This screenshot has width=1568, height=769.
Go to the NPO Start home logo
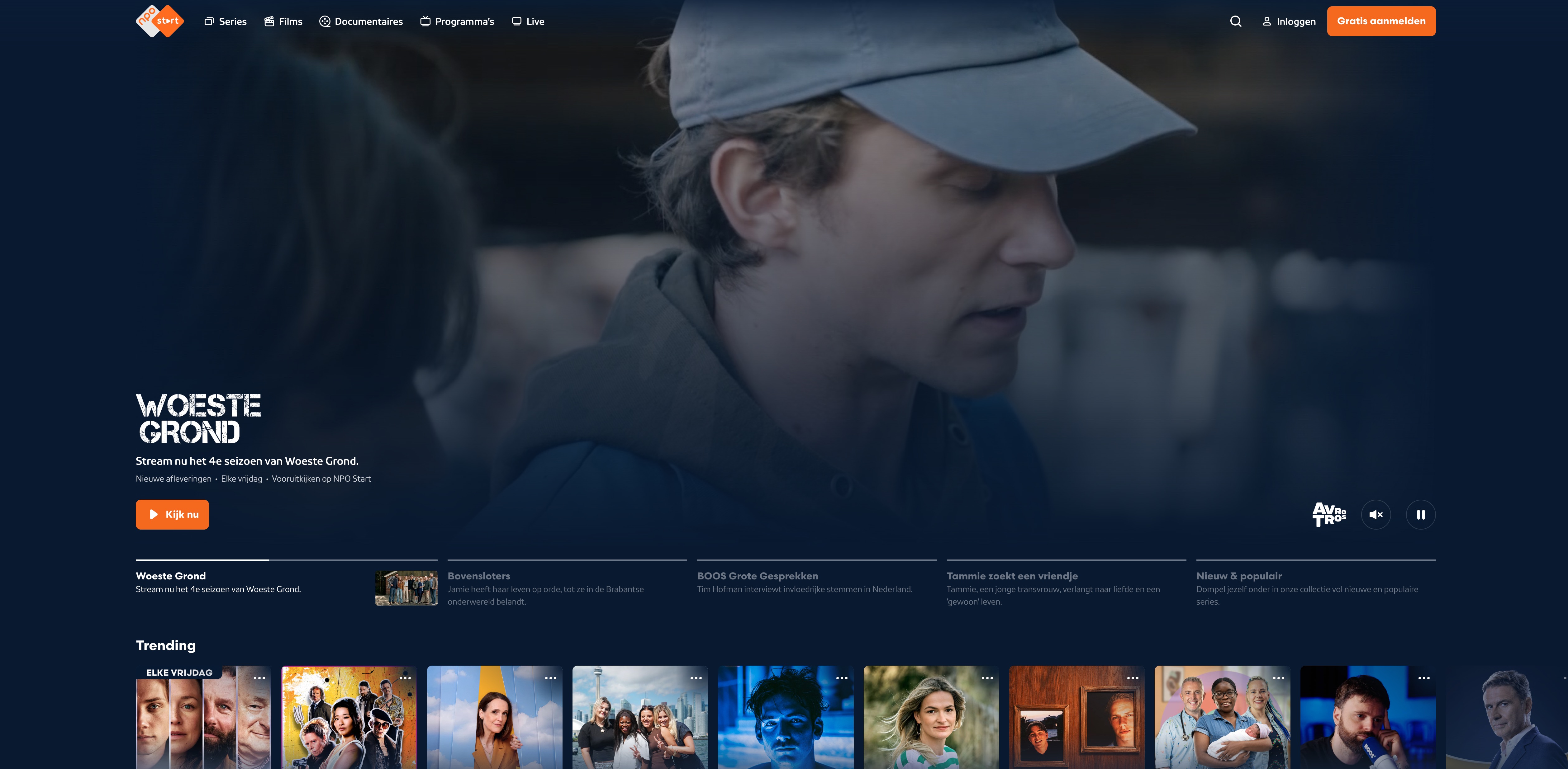159,21
